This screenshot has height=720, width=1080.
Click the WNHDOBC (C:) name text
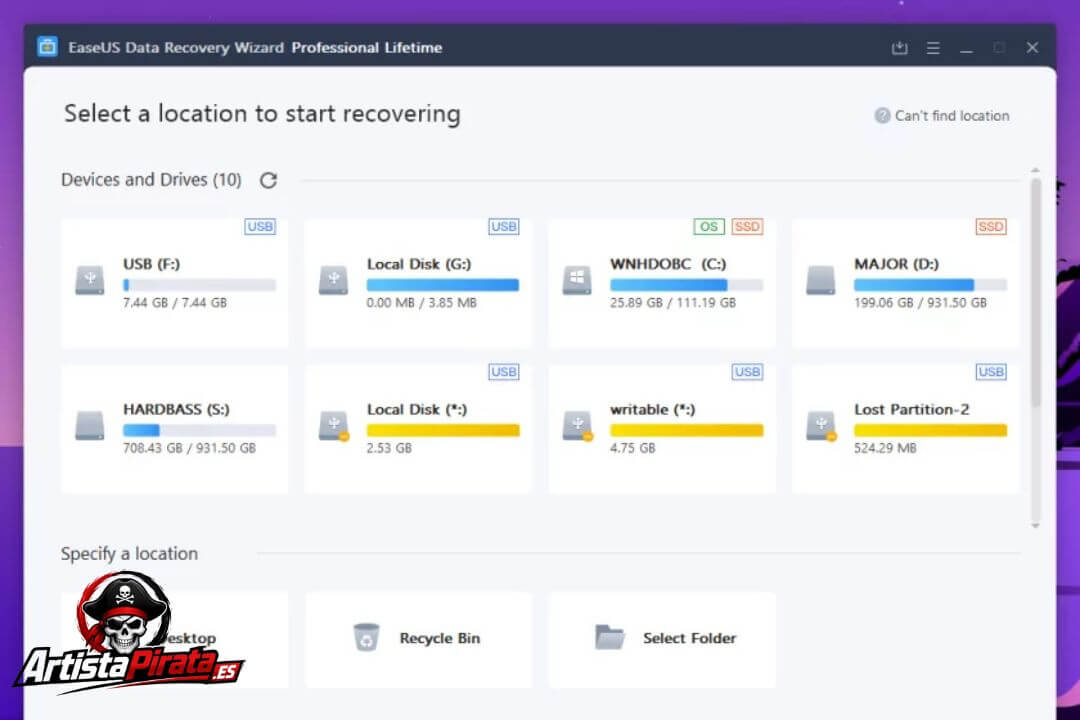(668, 264)
